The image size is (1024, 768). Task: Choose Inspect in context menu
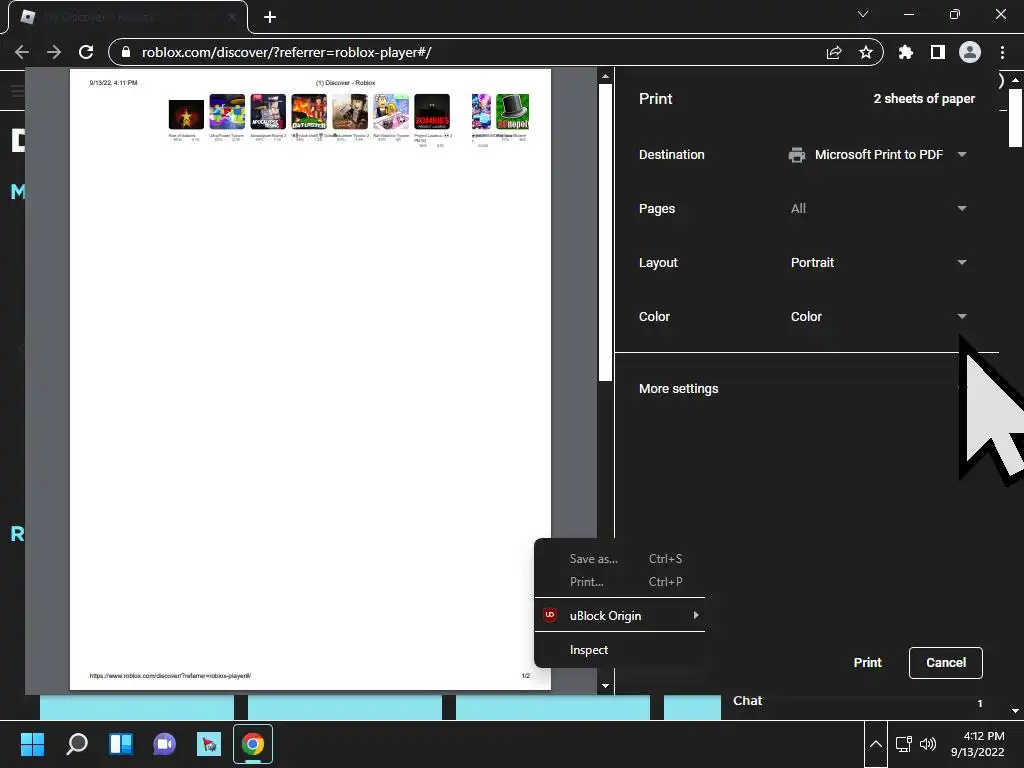point(620,650)
